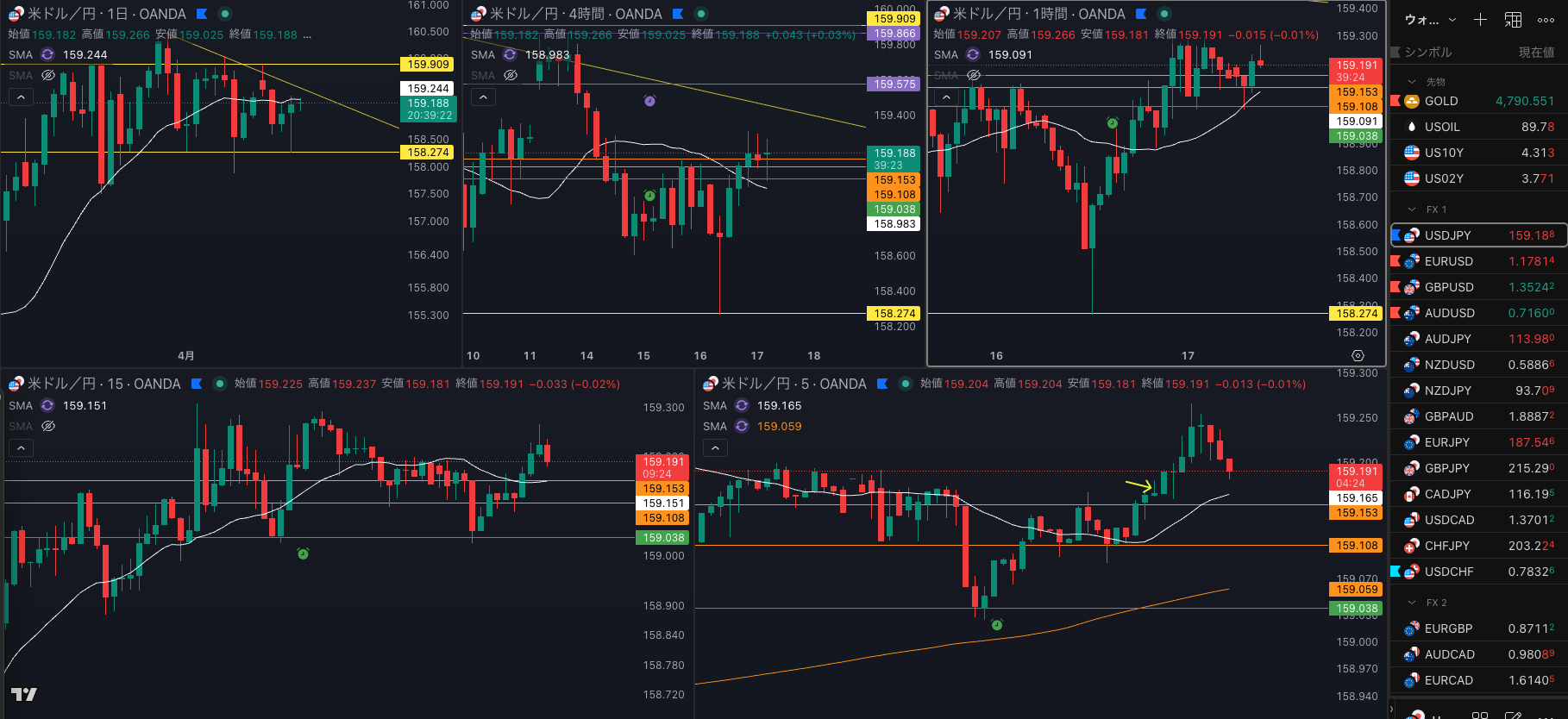Collapse the FX 1 watchlist section
The width and height of the screenshot is (1568, 719).
click(1412, 209)
